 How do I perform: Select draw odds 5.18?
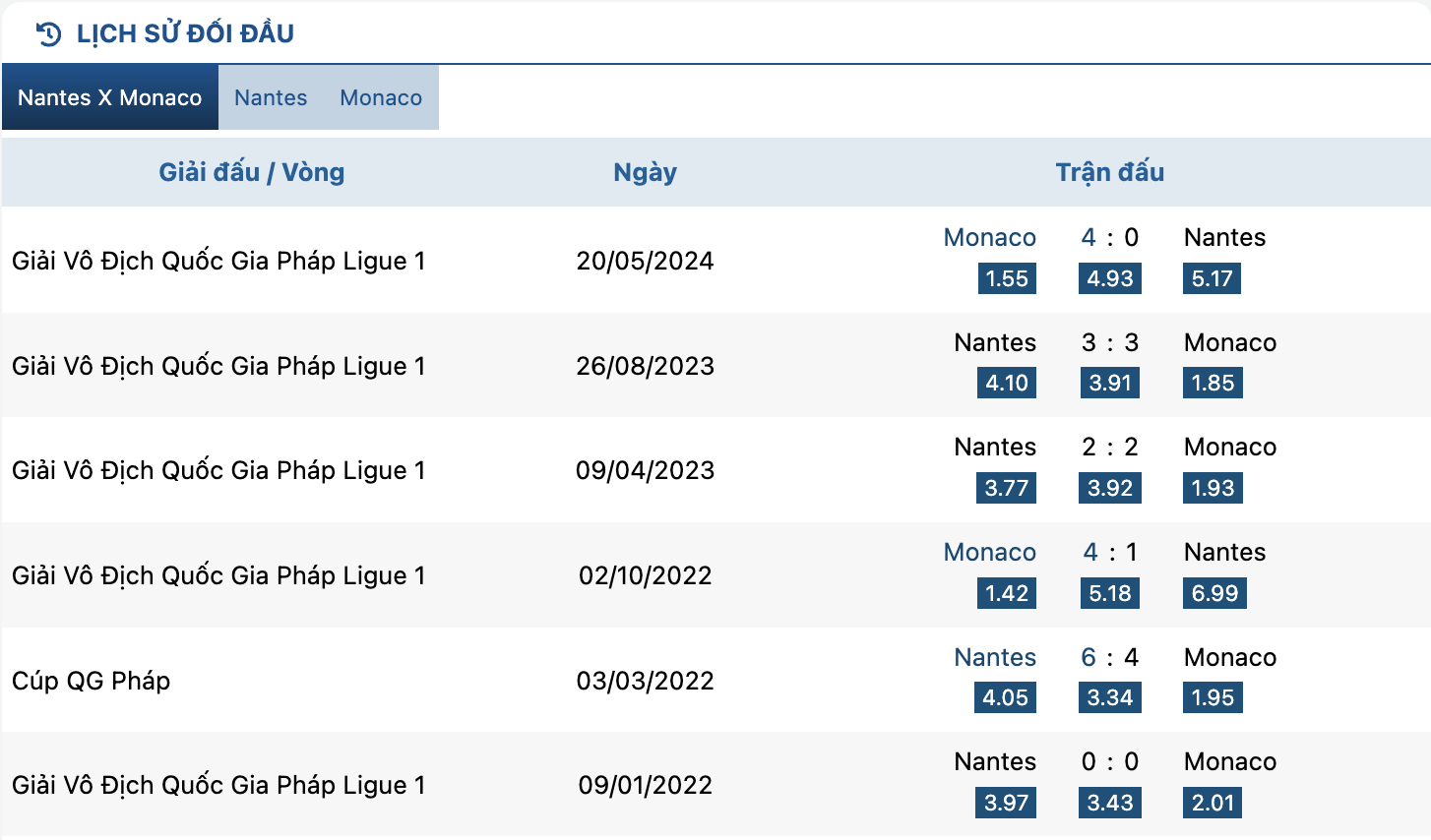[1110, 593]
